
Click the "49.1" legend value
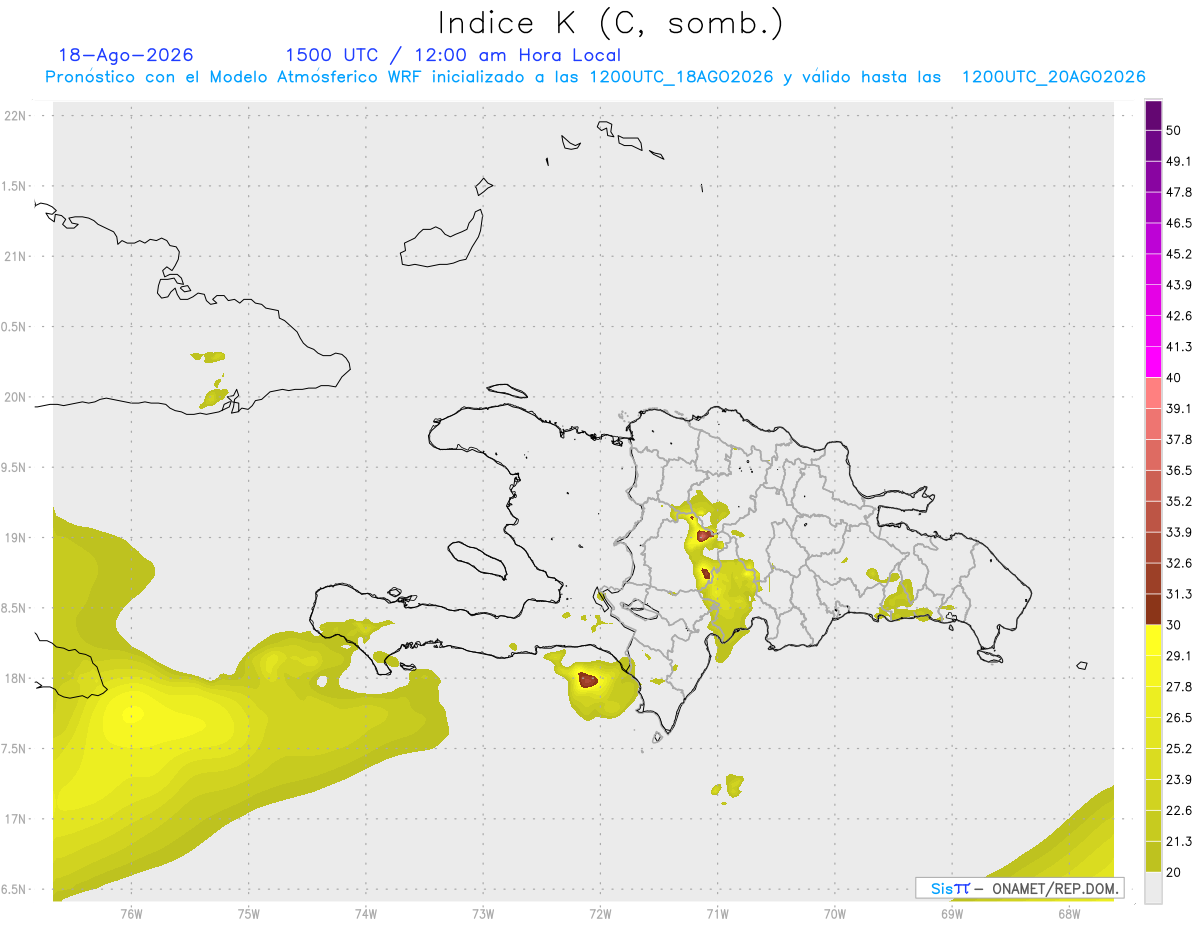click(1178, 161)
